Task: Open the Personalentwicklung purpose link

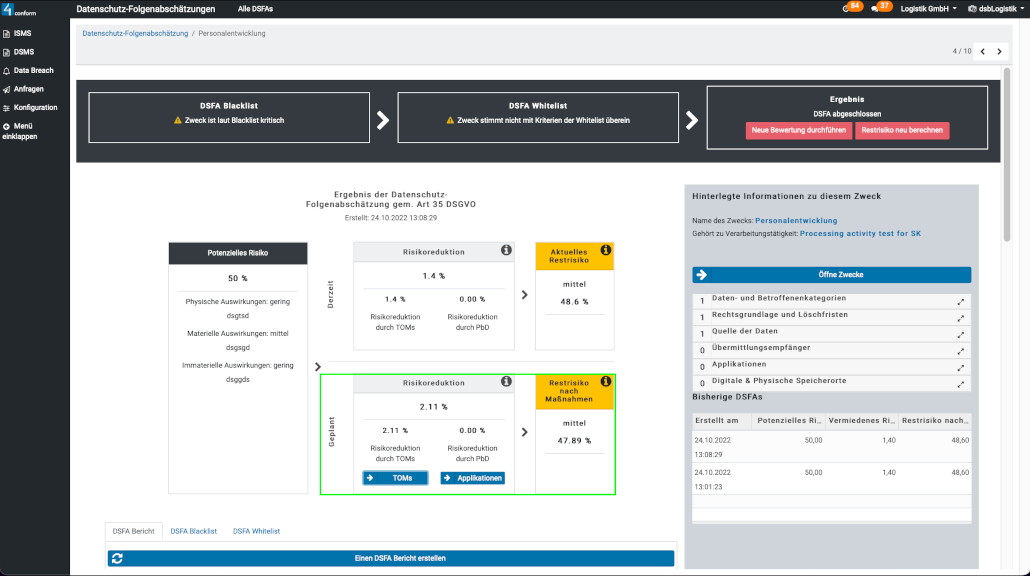Action: point(796,220)
